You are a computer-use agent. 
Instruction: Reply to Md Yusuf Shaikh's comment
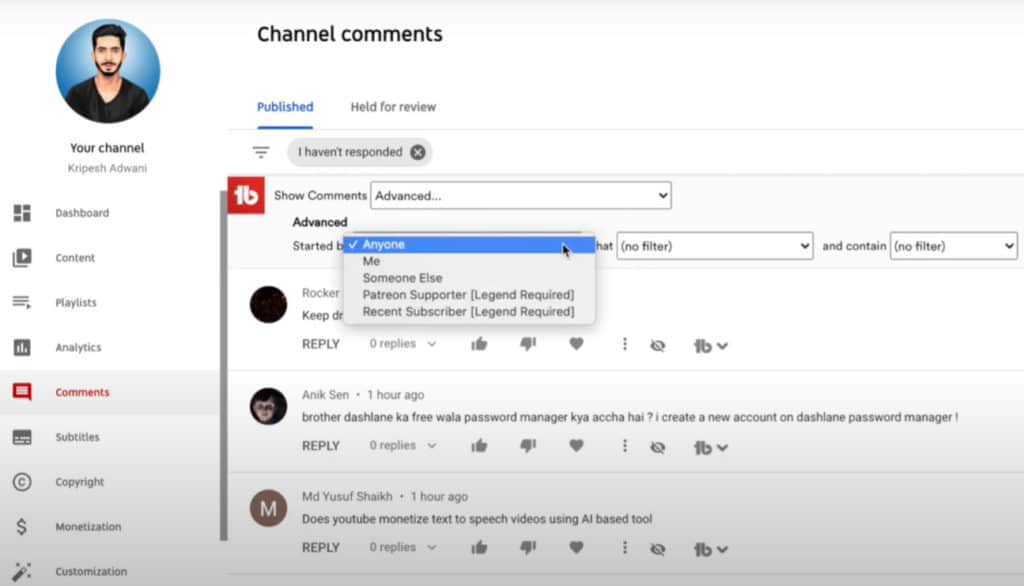pos(321,548)
